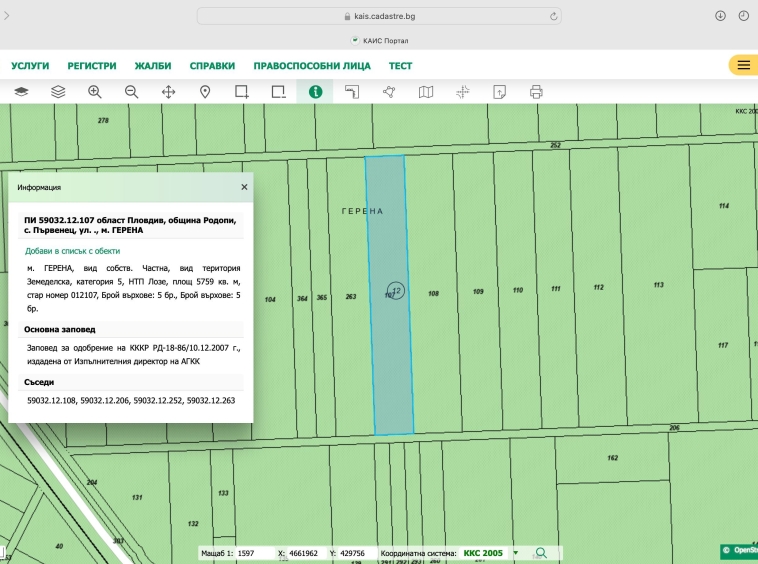The image size is (758, 564).
Task: Toggle the info identify tool
Action: (315, 91)
